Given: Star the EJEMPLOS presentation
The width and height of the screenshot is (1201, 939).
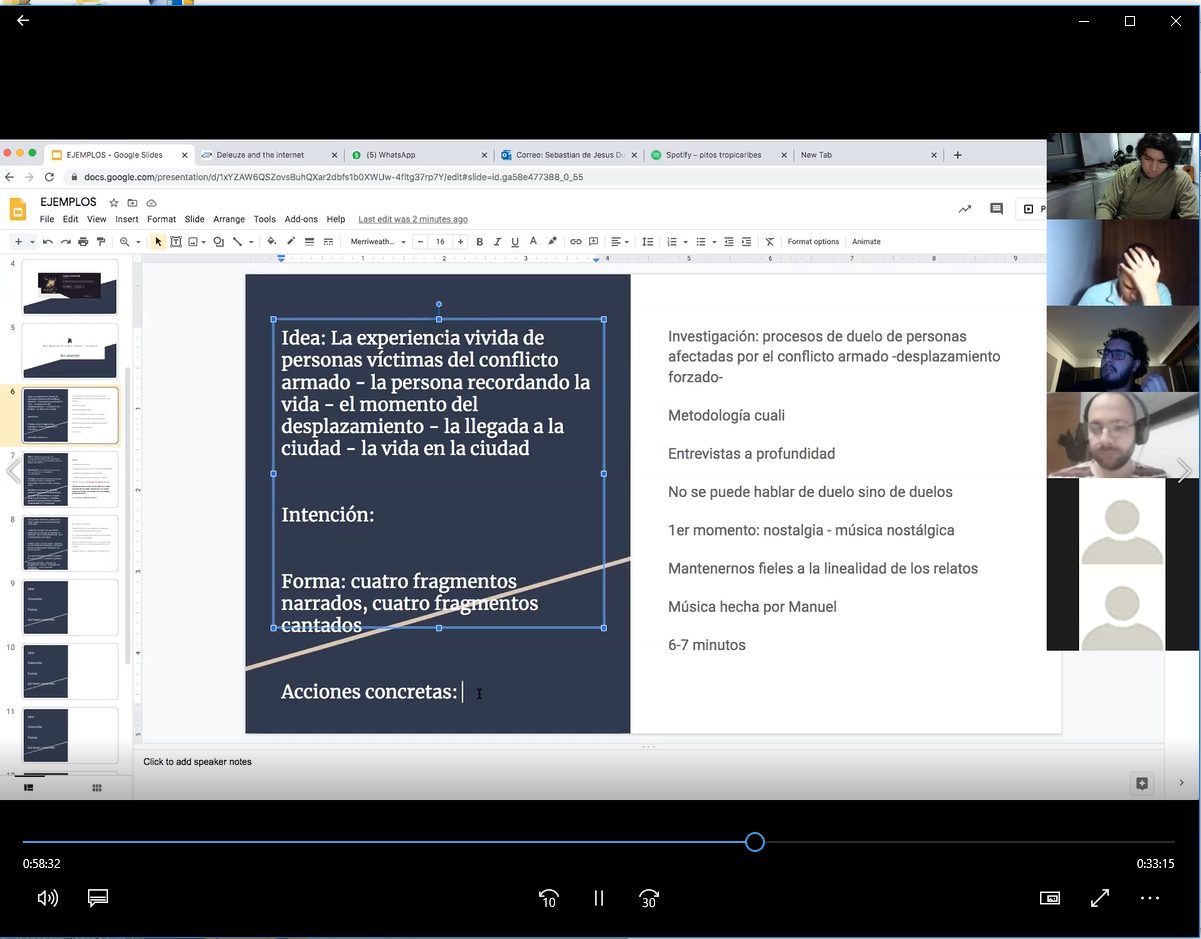Looking at the screenshot, I should tap(113, 203).
